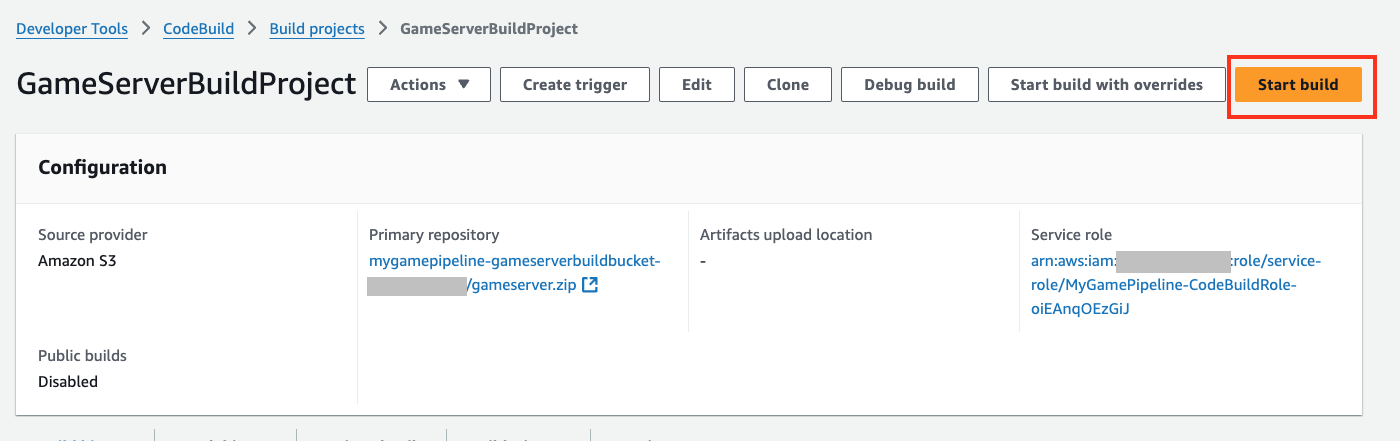Click the Edit button
The image size is (1400, 441).
697,85
